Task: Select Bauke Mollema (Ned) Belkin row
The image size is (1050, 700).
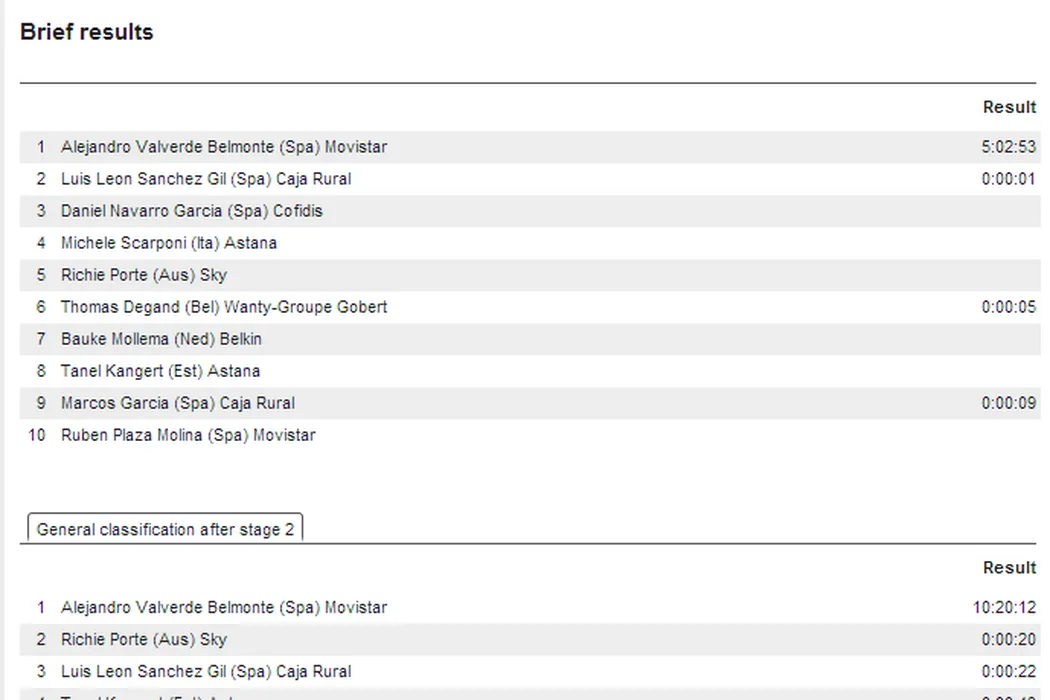Action: tap(161, 339)
